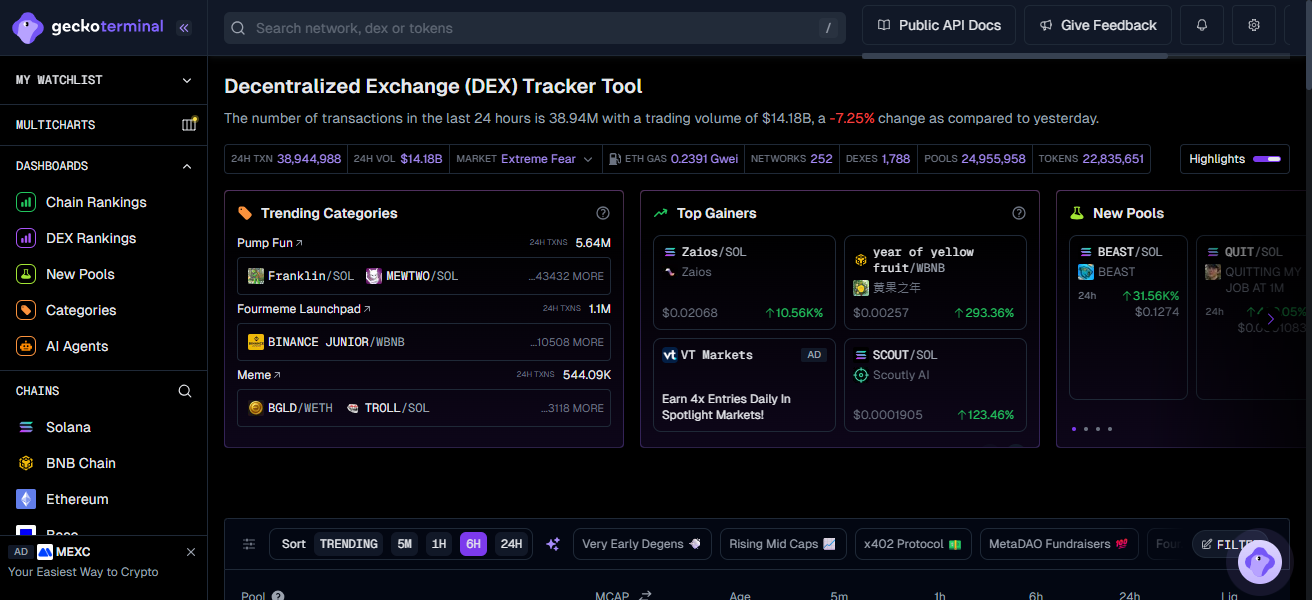Screen dimensions: 1312x600
Task: Collapse the sidebar with double-chevron icon
Action: (184, 28)
